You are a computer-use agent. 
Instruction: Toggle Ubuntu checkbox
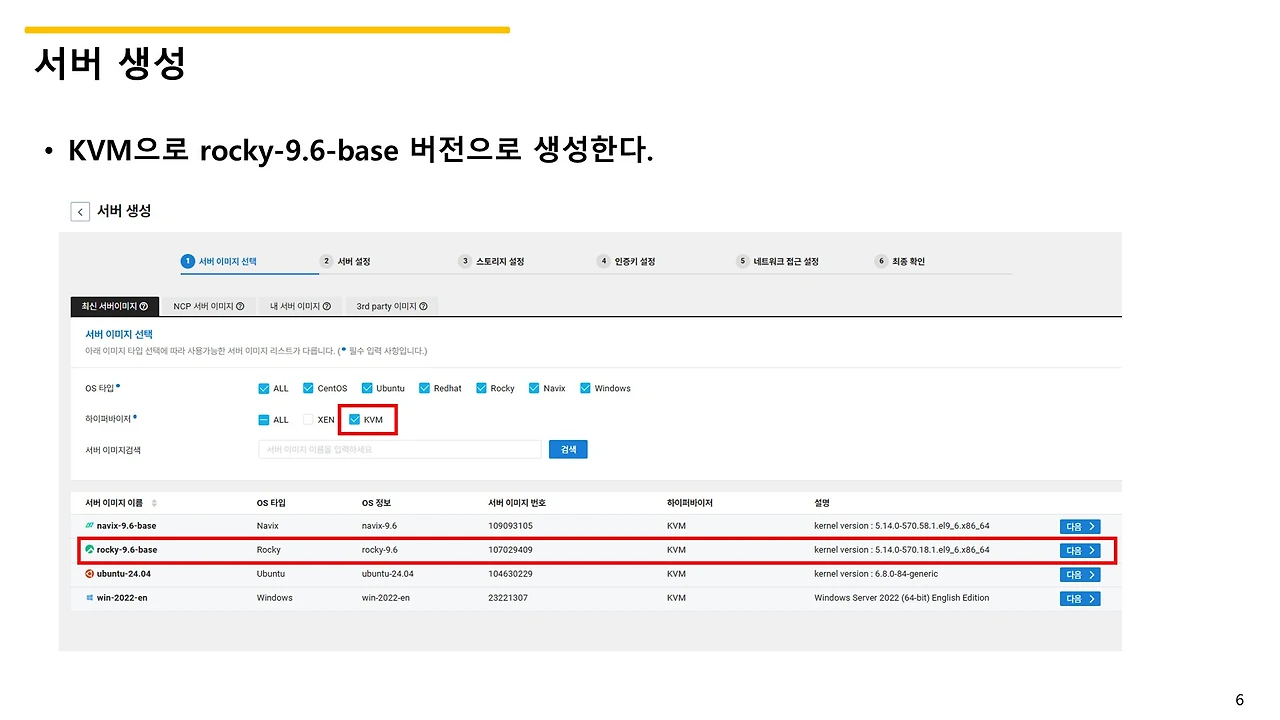(x=367, y=388)
